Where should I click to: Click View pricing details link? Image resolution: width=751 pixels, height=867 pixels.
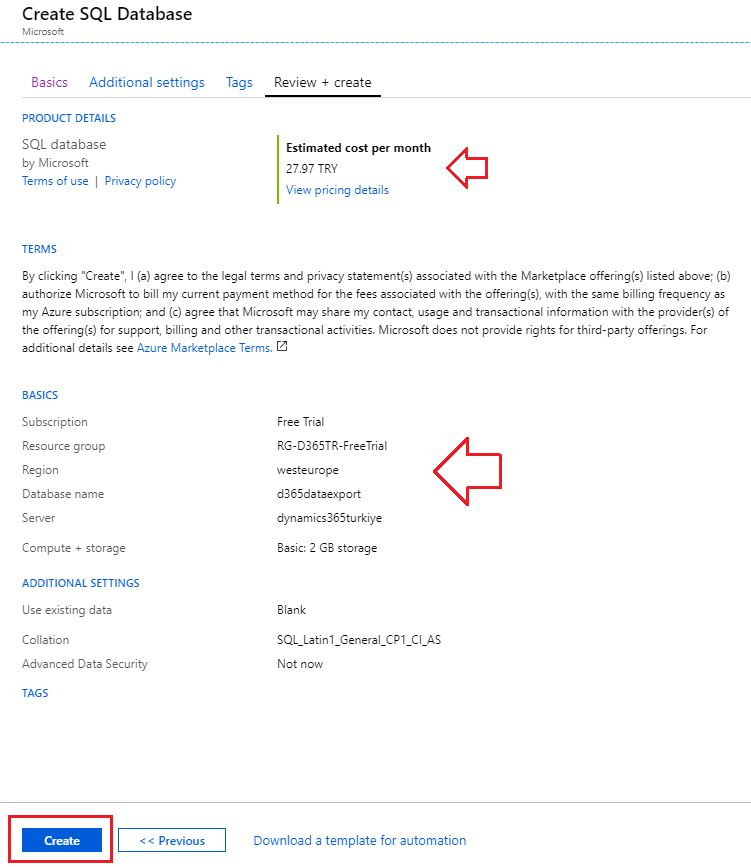(337, 190)
